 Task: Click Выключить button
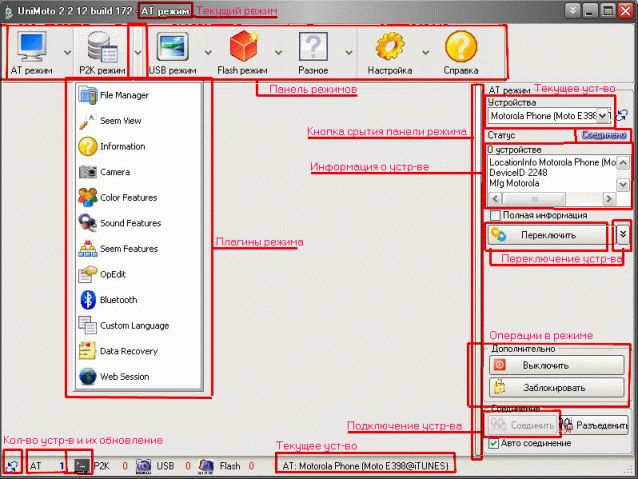556,365
